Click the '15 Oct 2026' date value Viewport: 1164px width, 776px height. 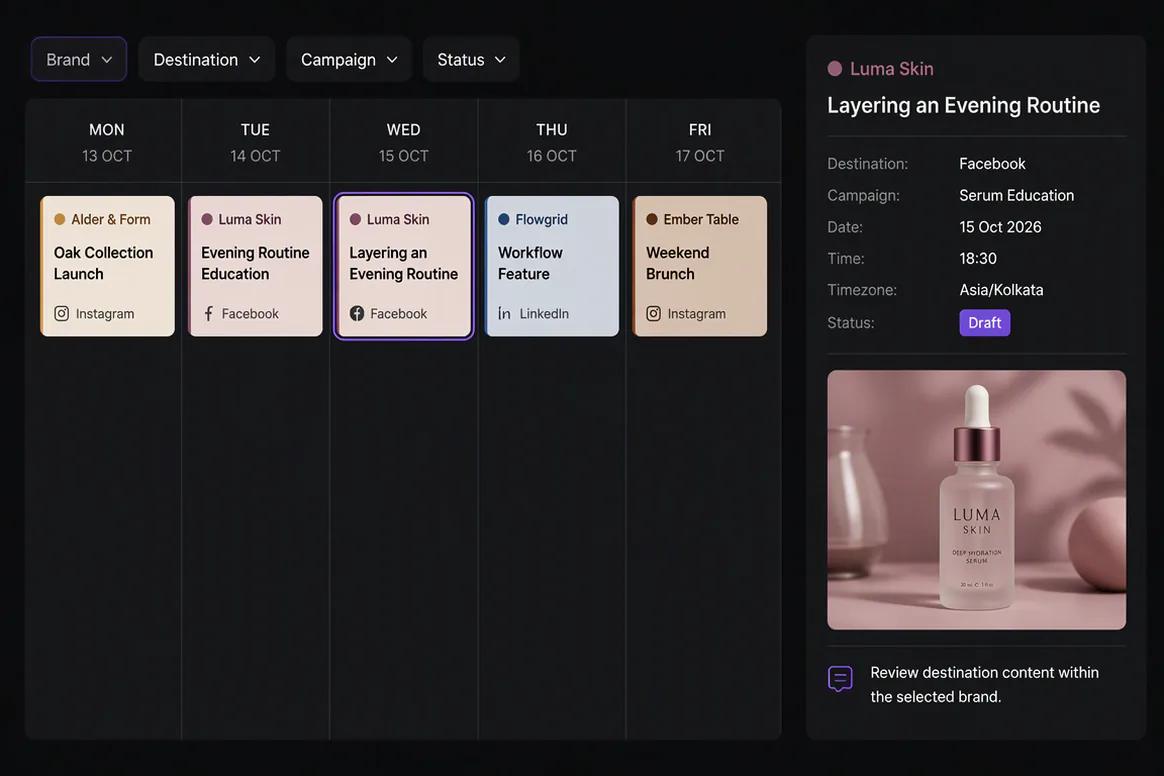(1000, 226)
